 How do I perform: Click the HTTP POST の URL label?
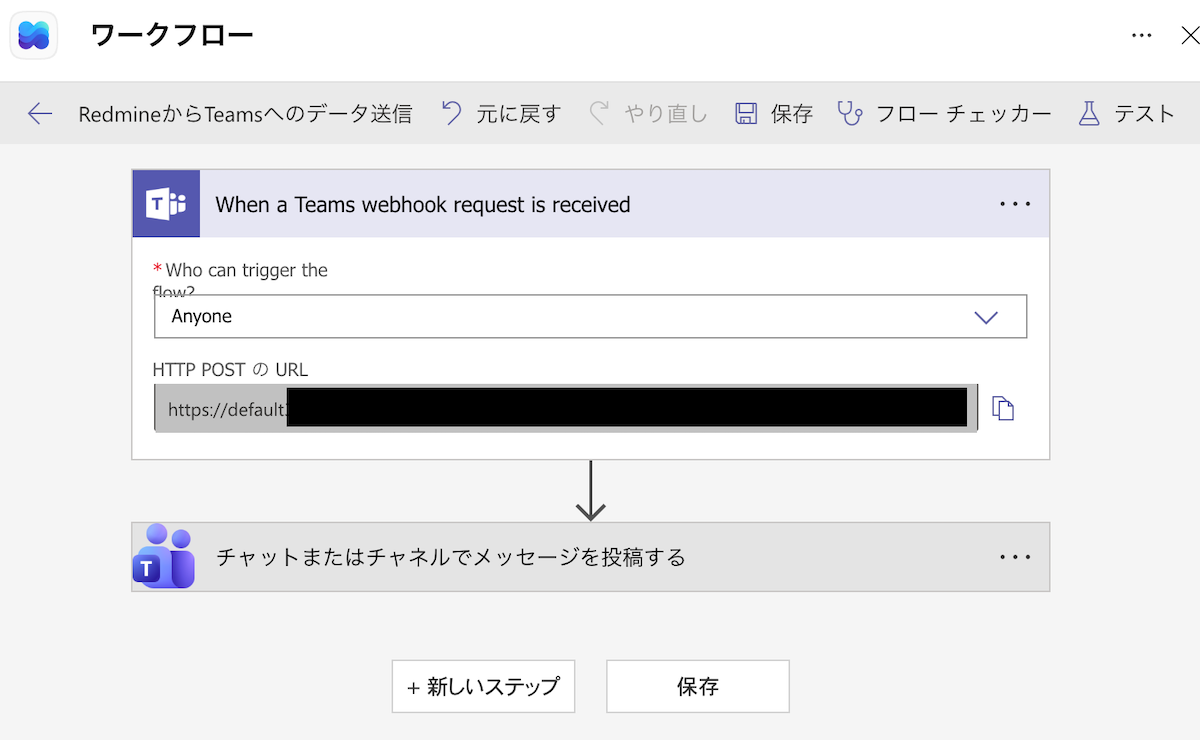pyautogui.click(x=230, y=369)
